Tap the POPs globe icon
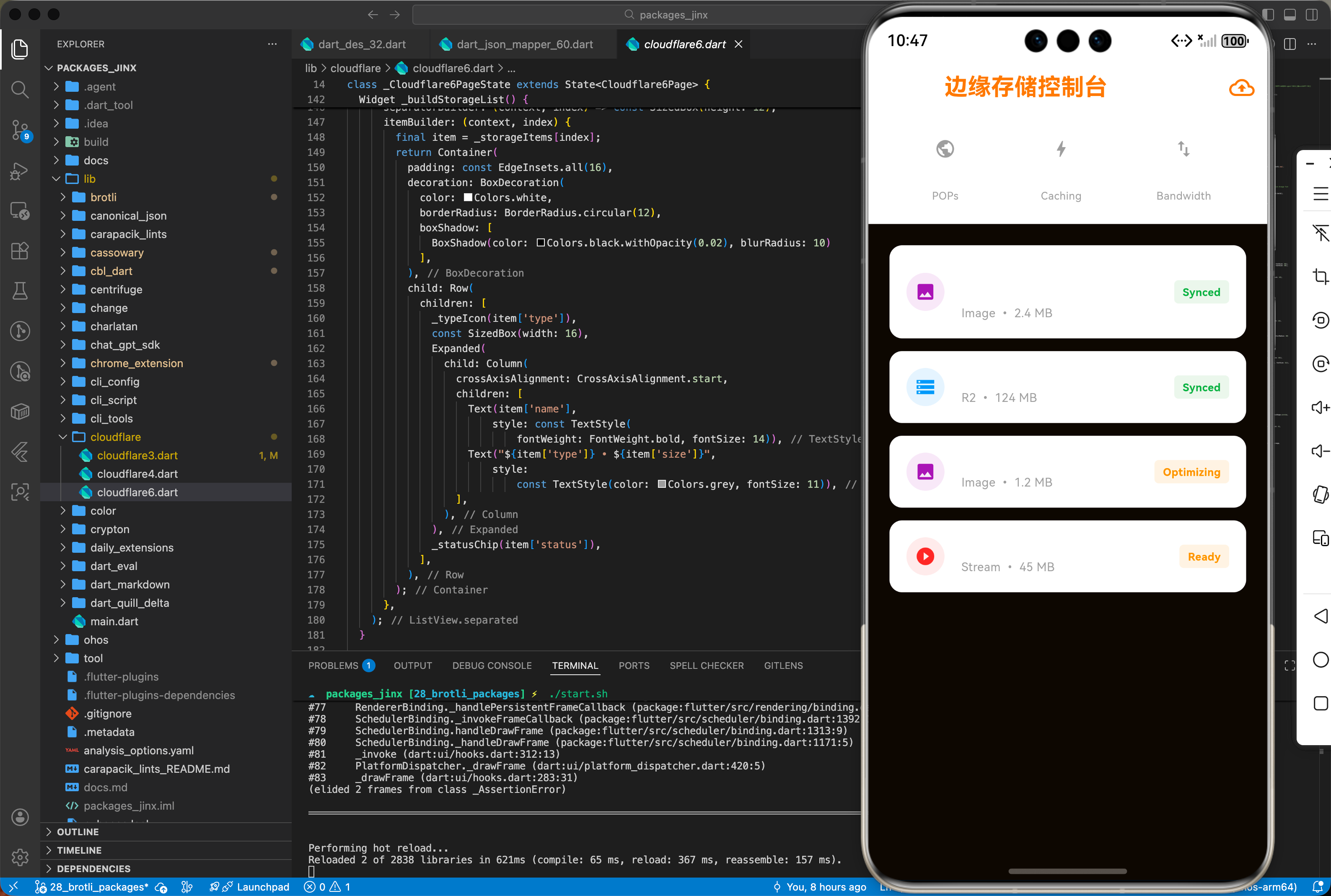 (x=945, y=149)
